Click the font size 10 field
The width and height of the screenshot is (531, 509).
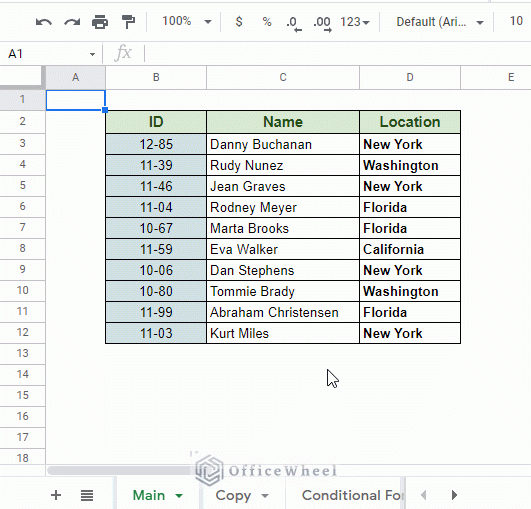[x=516, y=21]
